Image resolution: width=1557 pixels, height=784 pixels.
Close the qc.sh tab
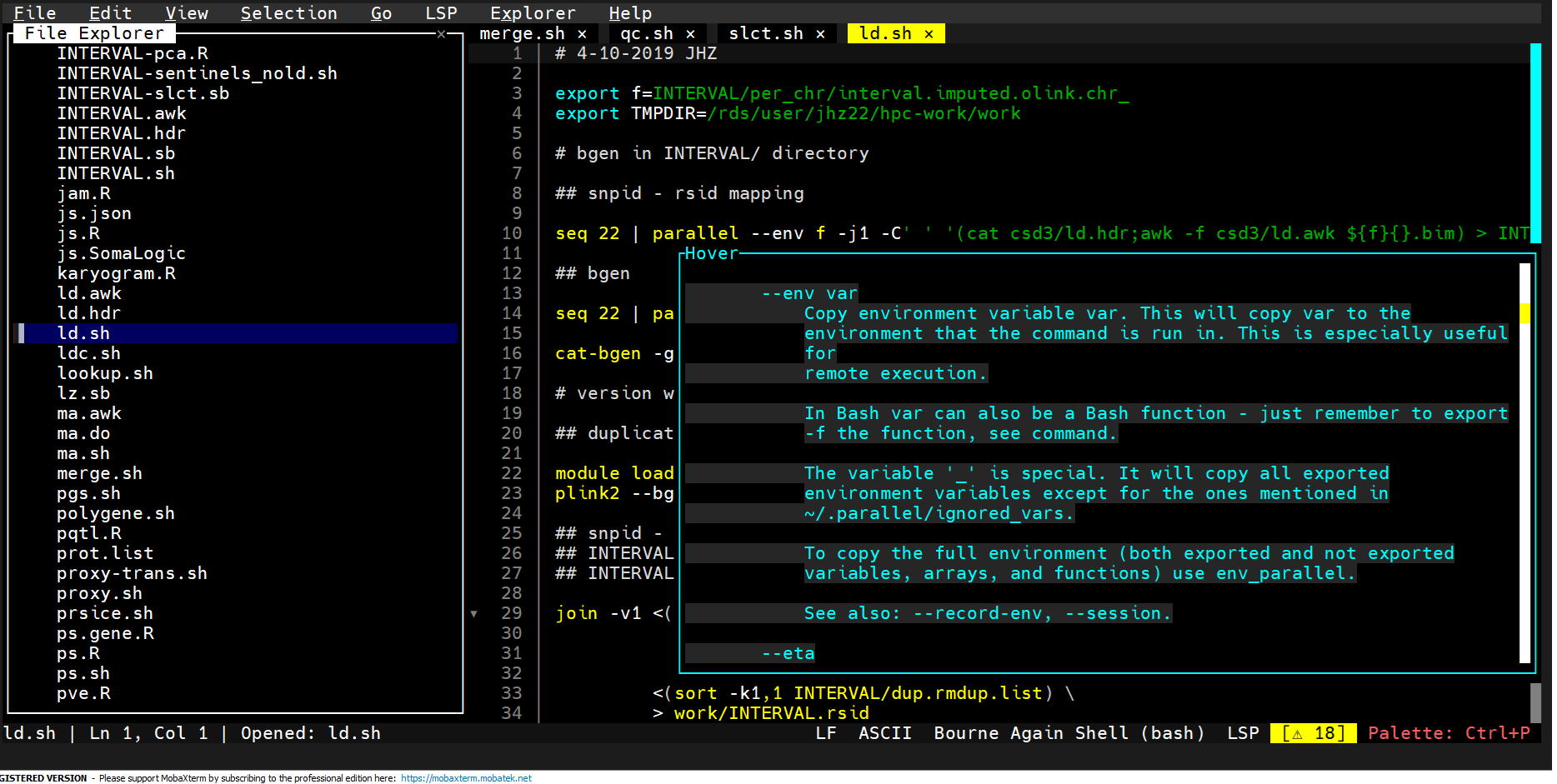pos(690,34)
